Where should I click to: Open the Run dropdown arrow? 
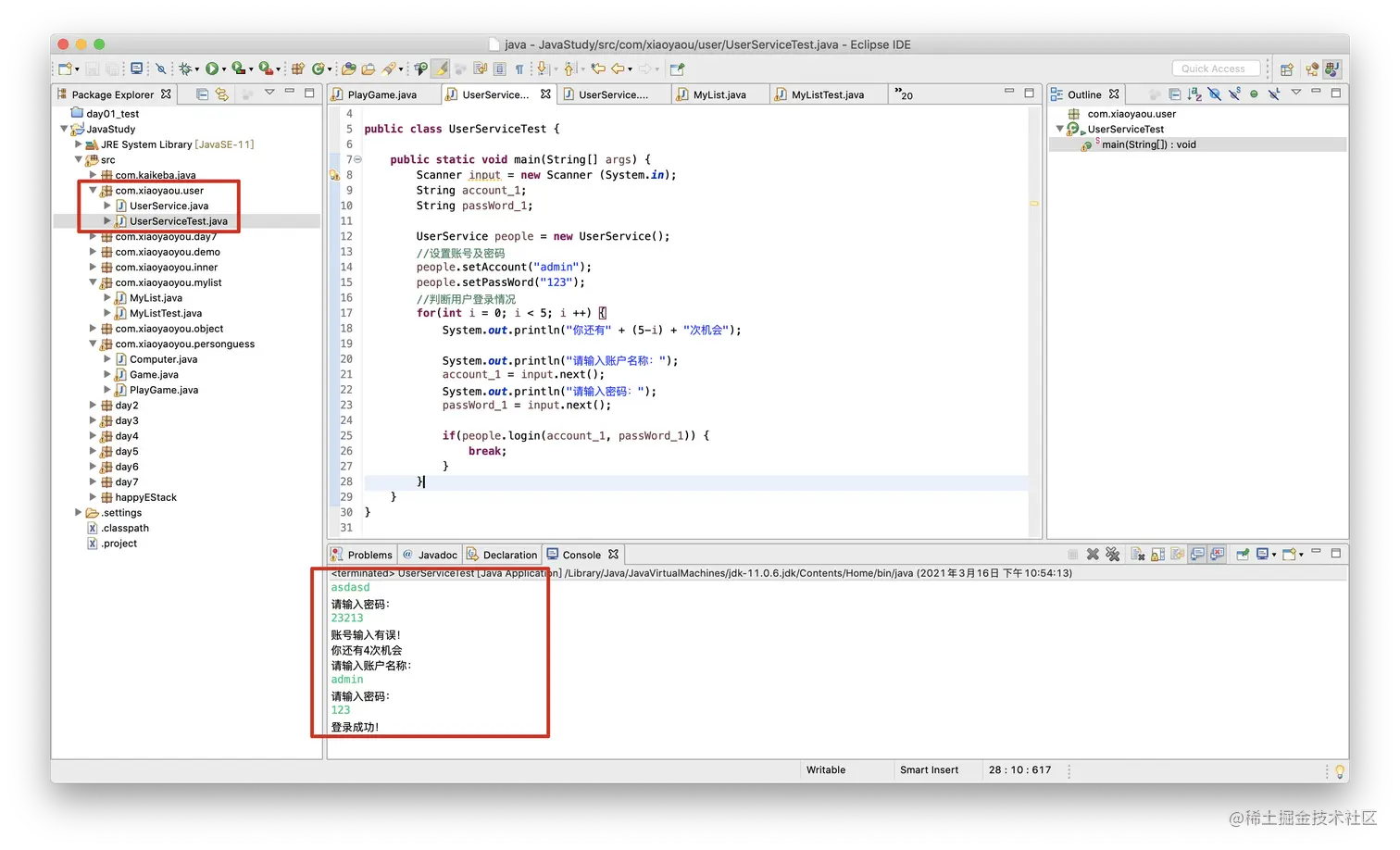pyautogui.click(x=223, y=69)
